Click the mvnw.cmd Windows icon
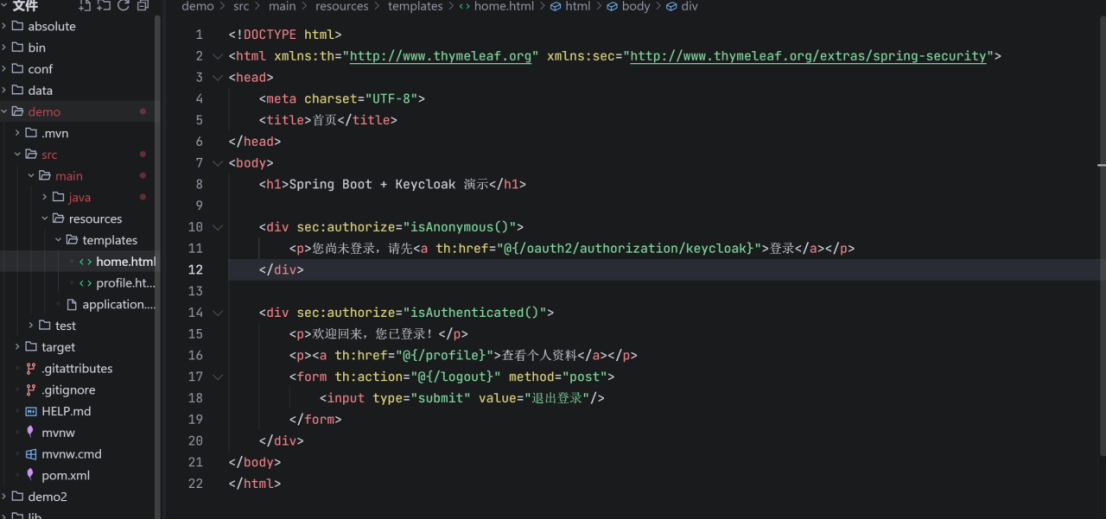 tap(30, 454)
